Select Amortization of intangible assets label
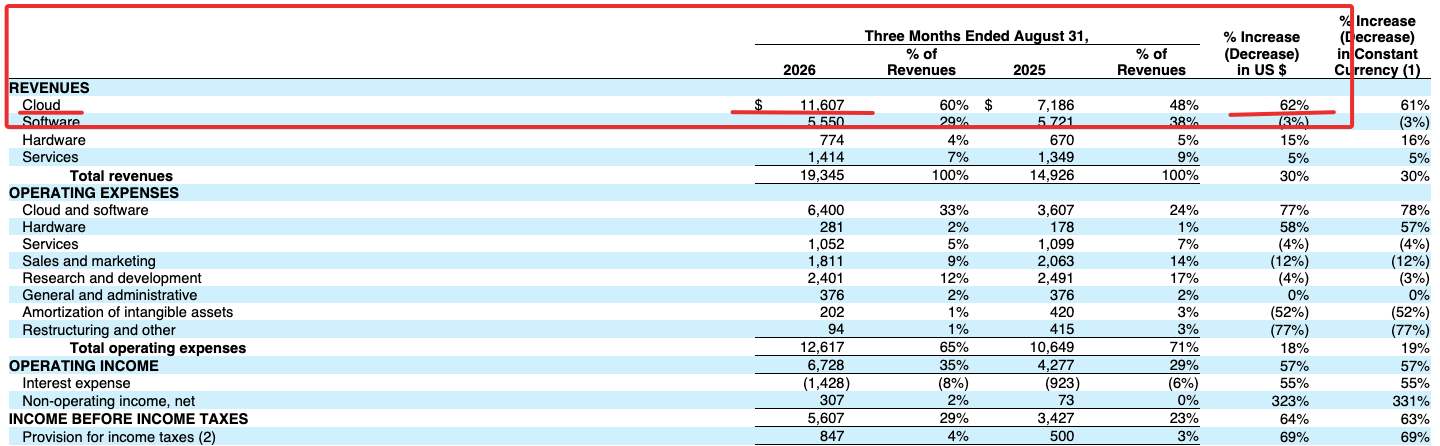 [x=127, y=312]
